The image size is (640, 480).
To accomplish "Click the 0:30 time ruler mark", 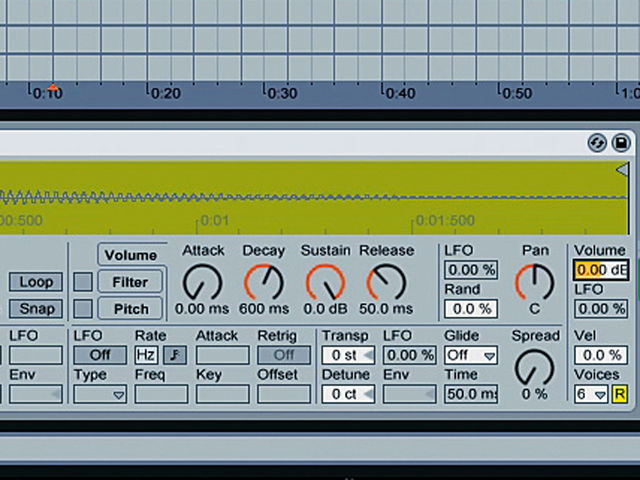I will coord(282,93).
